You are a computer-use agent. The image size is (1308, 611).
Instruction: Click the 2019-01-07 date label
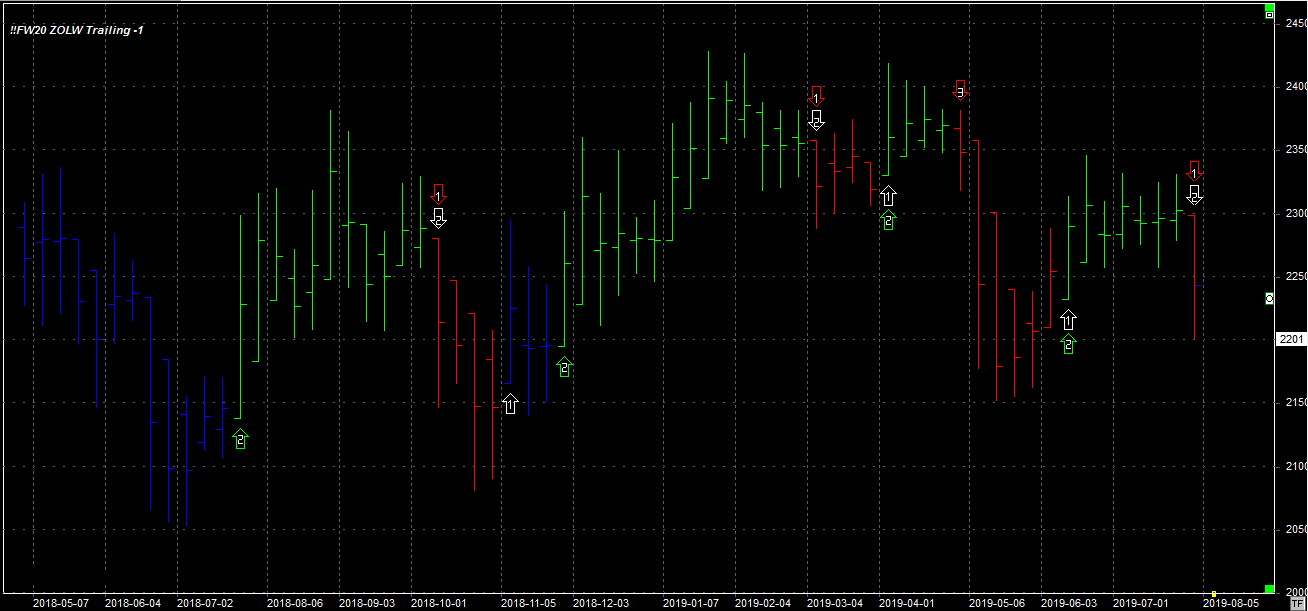coord(690,603)
